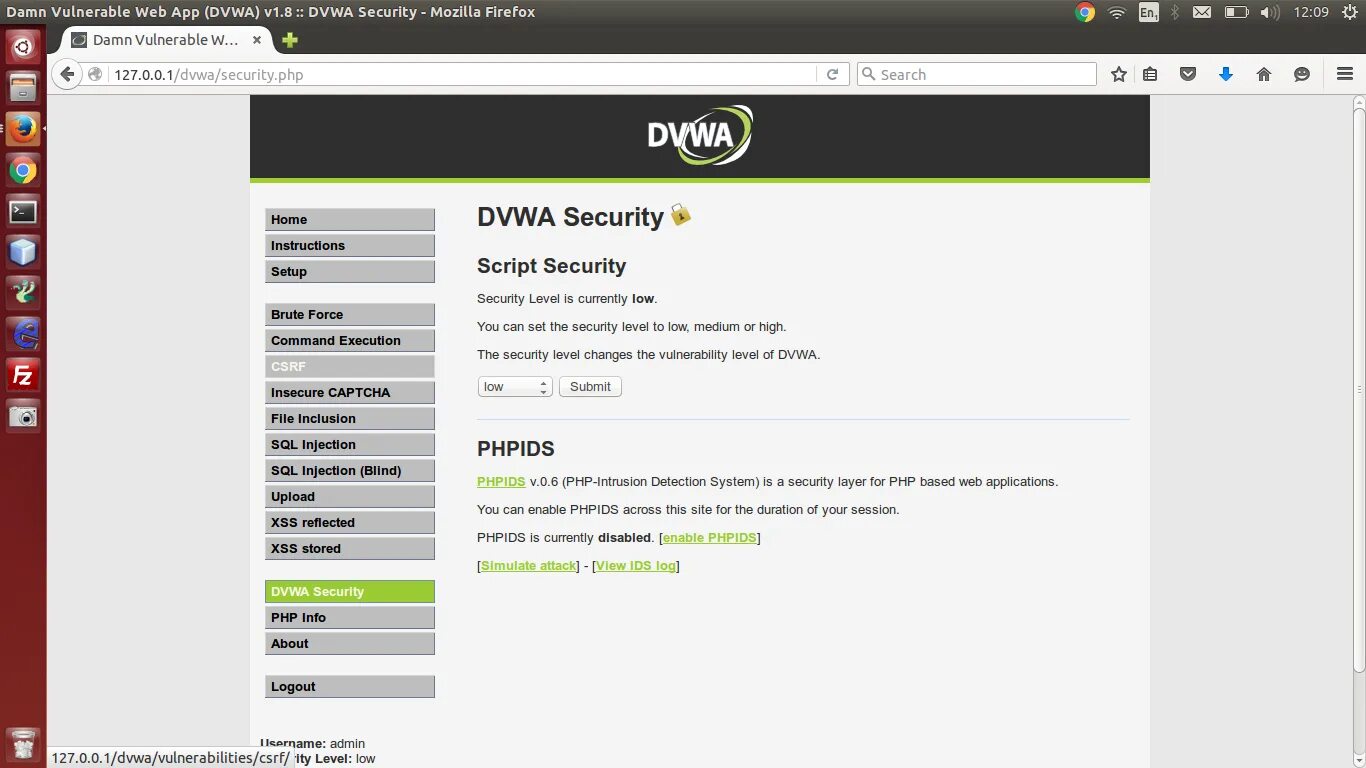
Task: Open the Ubuntu Dash launcher icon
Action: coord(23,46)
